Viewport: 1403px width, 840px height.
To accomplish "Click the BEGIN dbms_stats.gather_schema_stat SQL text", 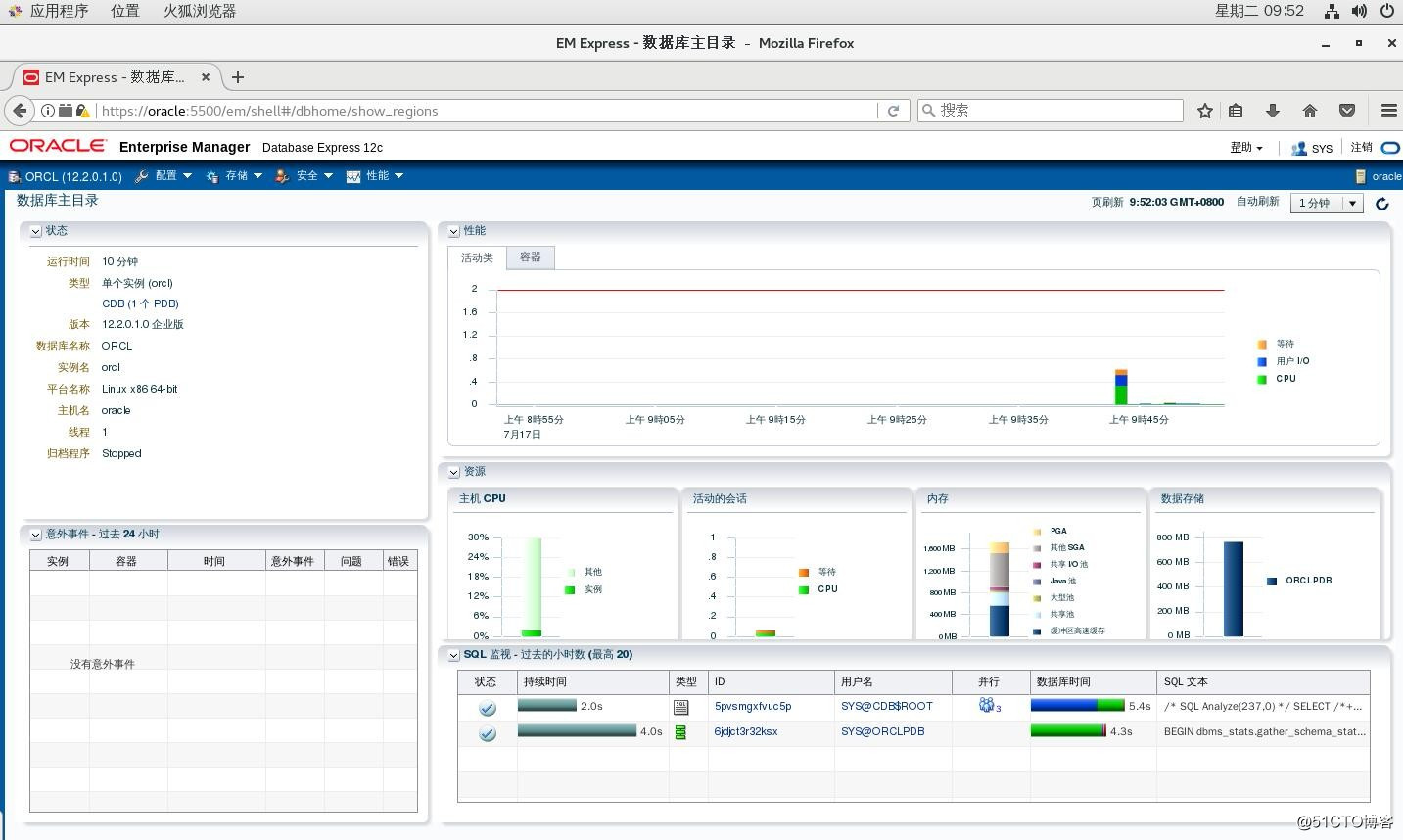I will (1264, 731).
